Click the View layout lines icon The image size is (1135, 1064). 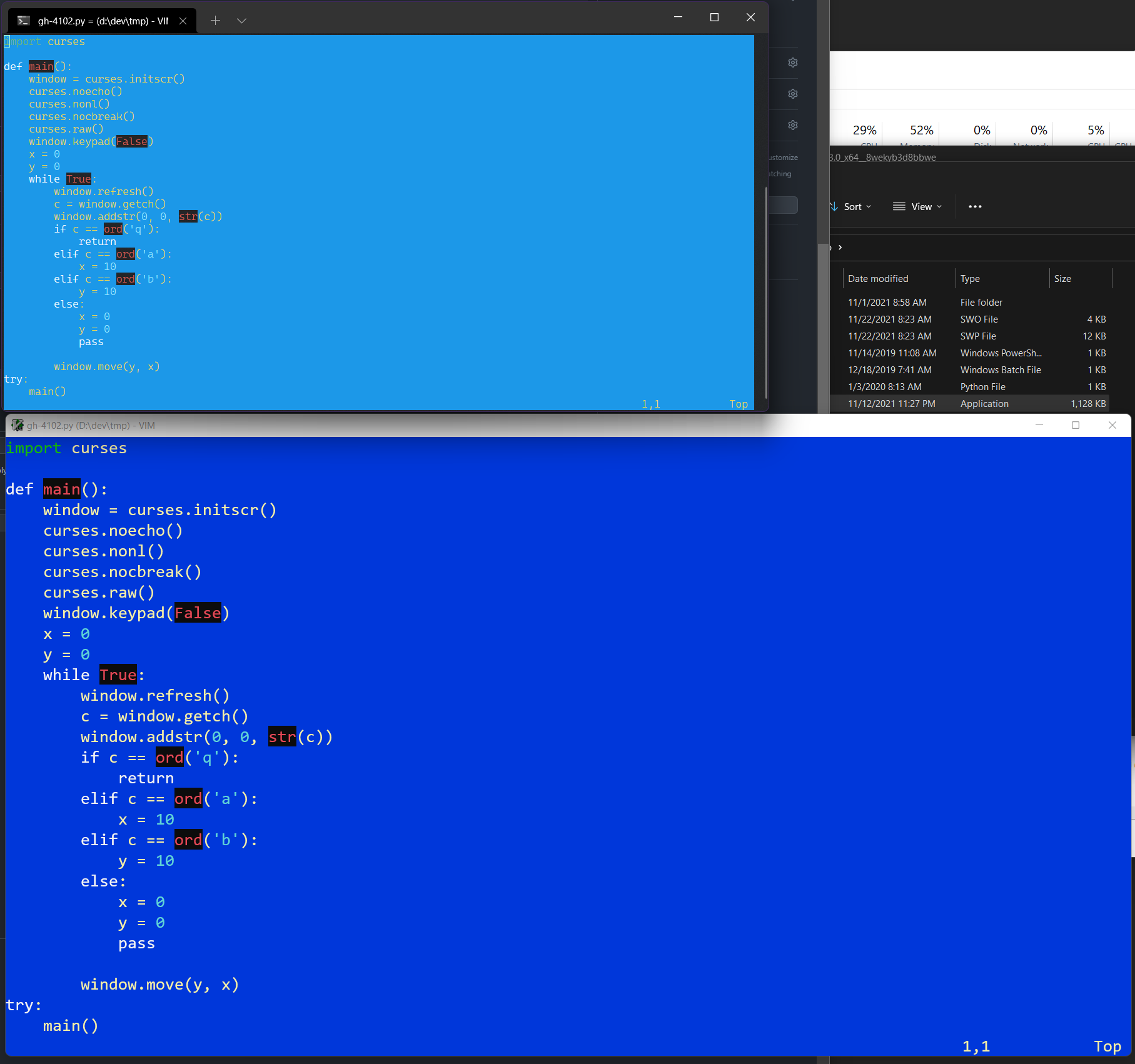pyautogui.click(x=899, y=206)
